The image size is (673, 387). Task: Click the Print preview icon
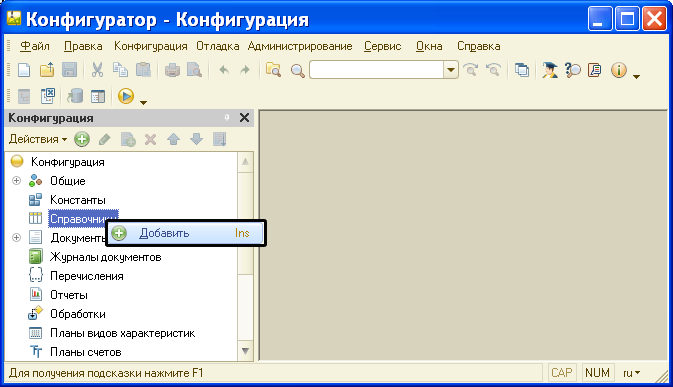click(x=194, y=70)
